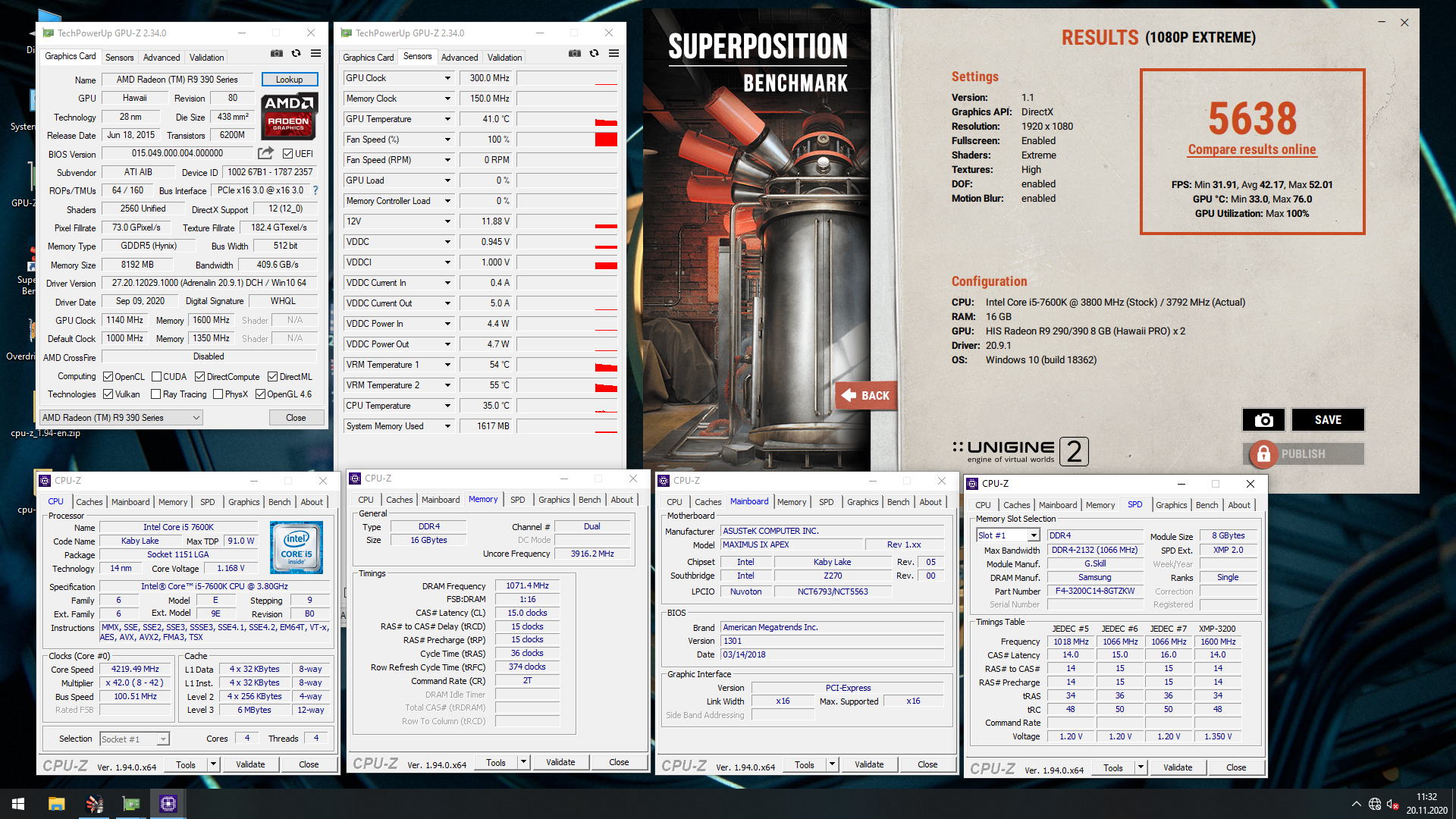
Task: Click Intel Core i5 logo in CPU-Z
Action: click(297, 548)
